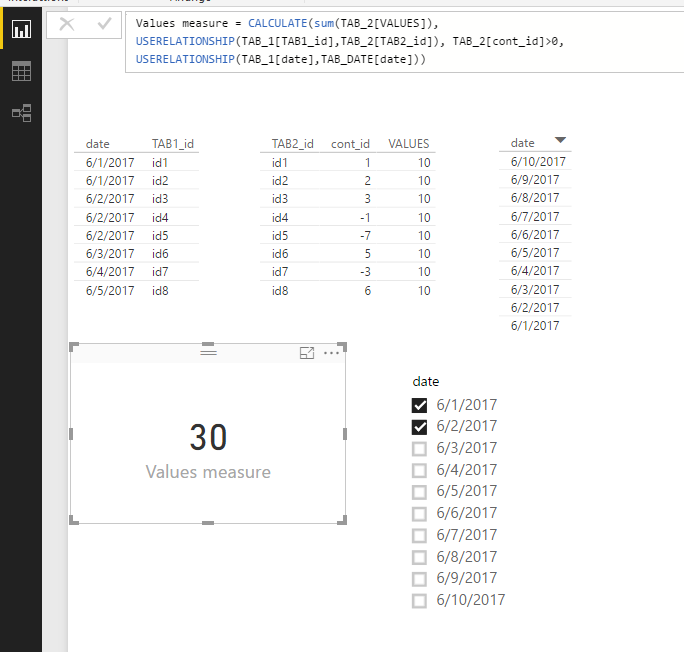Image resolution: width=684 pixels, height=652 pixels.
Task: Click inside the DAX formula editor
Action: [404, 42]
